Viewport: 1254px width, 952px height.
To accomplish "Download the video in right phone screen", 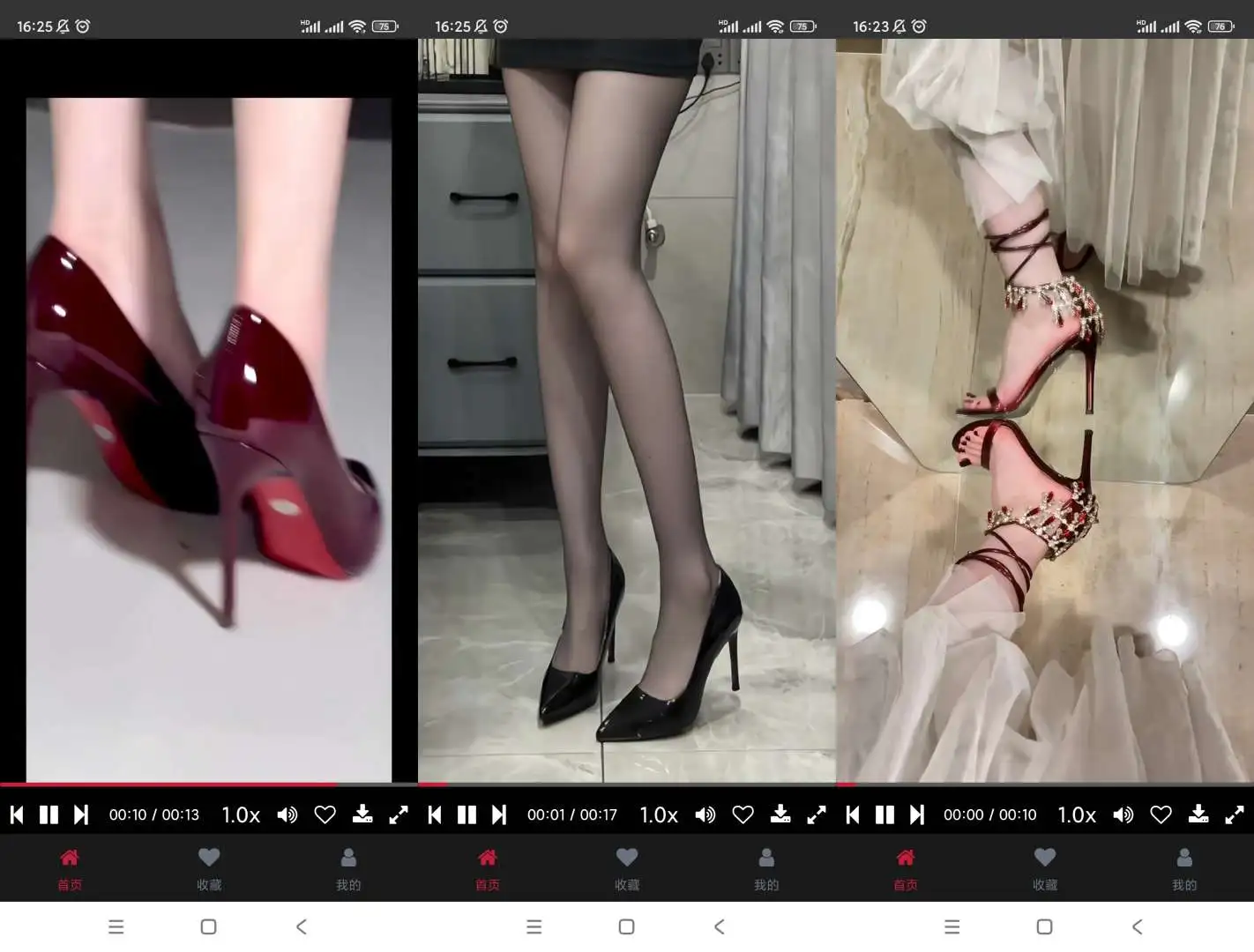I will point(1198,814).
